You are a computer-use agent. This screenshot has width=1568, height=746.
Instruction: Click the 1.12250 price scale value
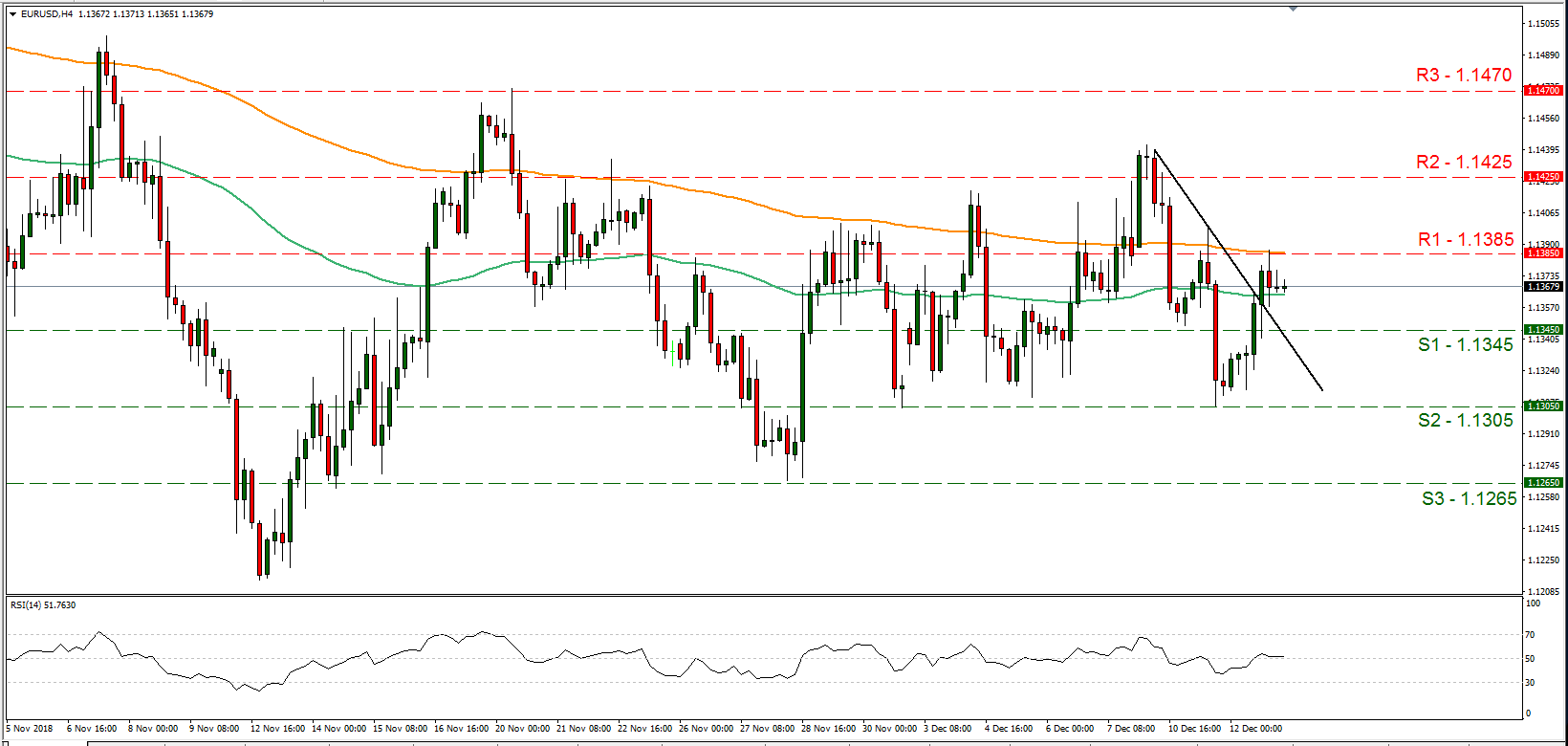click(x=1544, y=560)
